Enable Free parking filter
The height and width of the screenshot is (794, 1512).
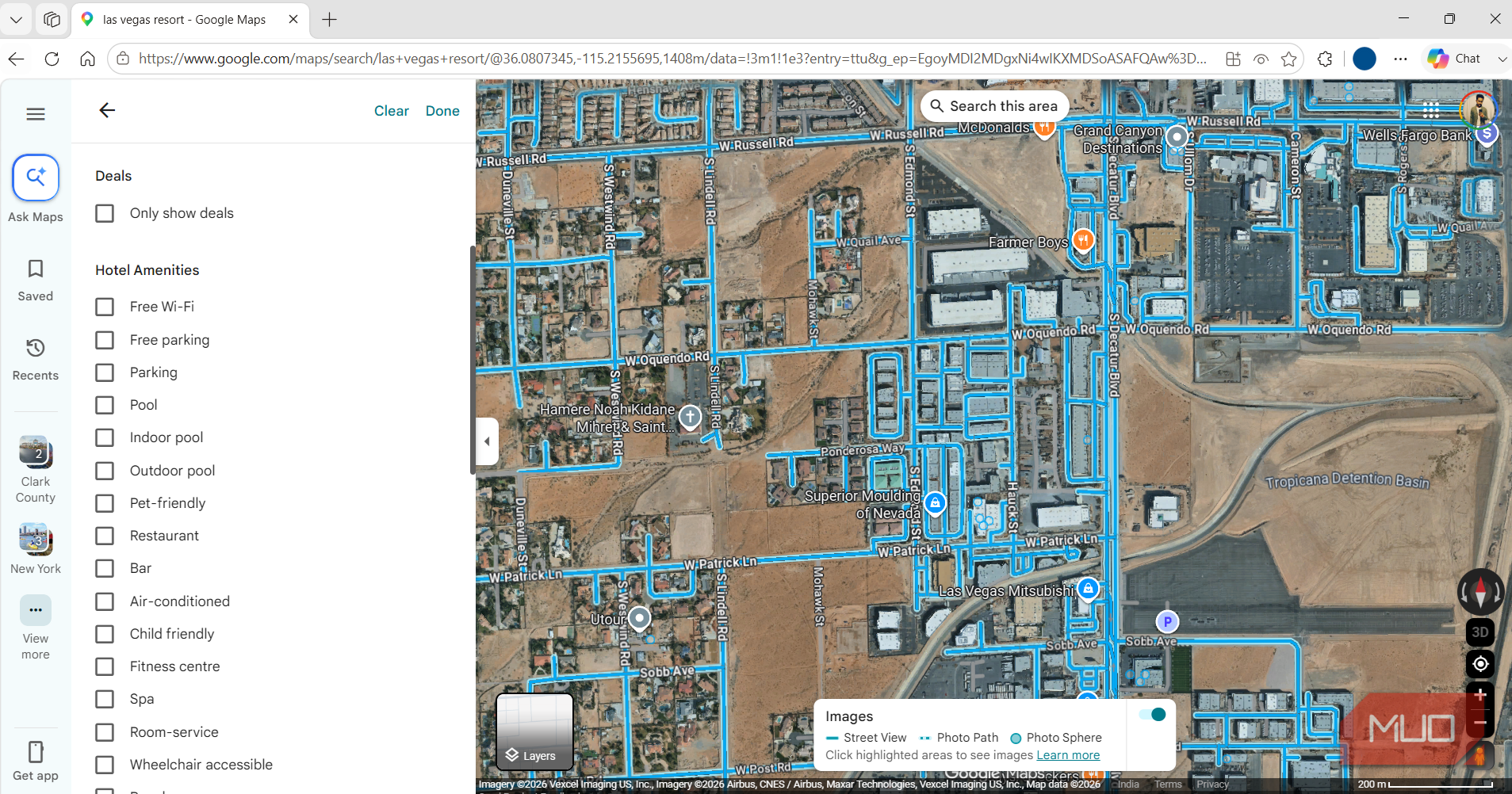click(x=105, y=340)
